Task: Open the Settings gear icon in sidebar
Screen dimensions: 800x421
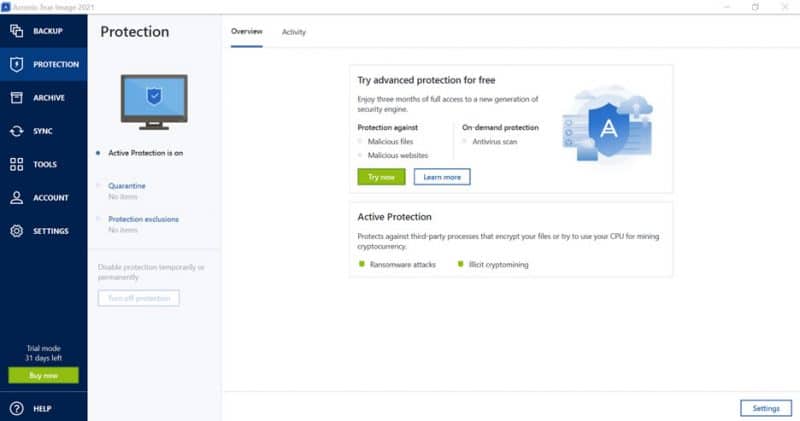Action: tap(16, 231)
